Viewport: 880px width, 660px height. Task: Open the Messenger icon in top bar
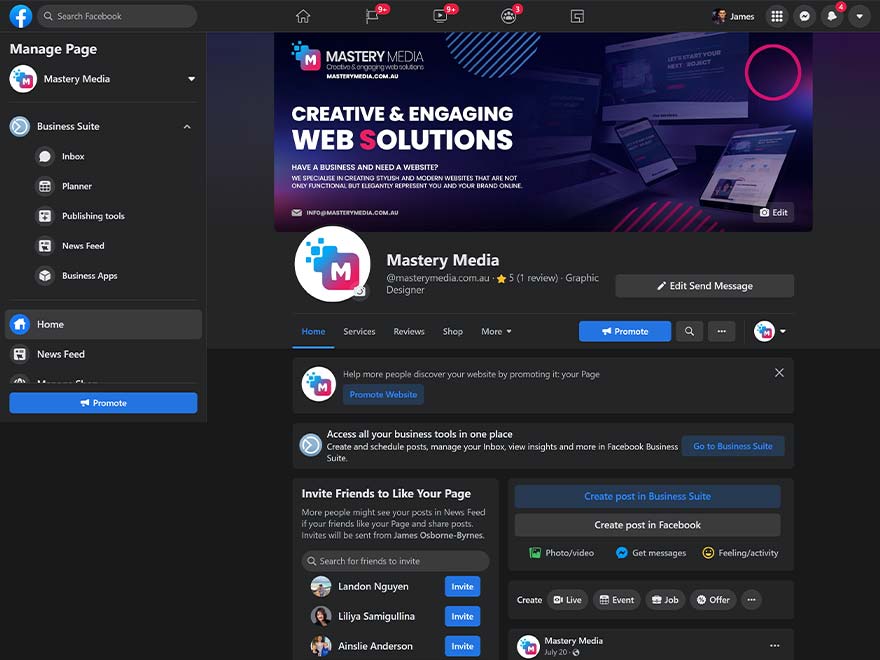(805, 16)
